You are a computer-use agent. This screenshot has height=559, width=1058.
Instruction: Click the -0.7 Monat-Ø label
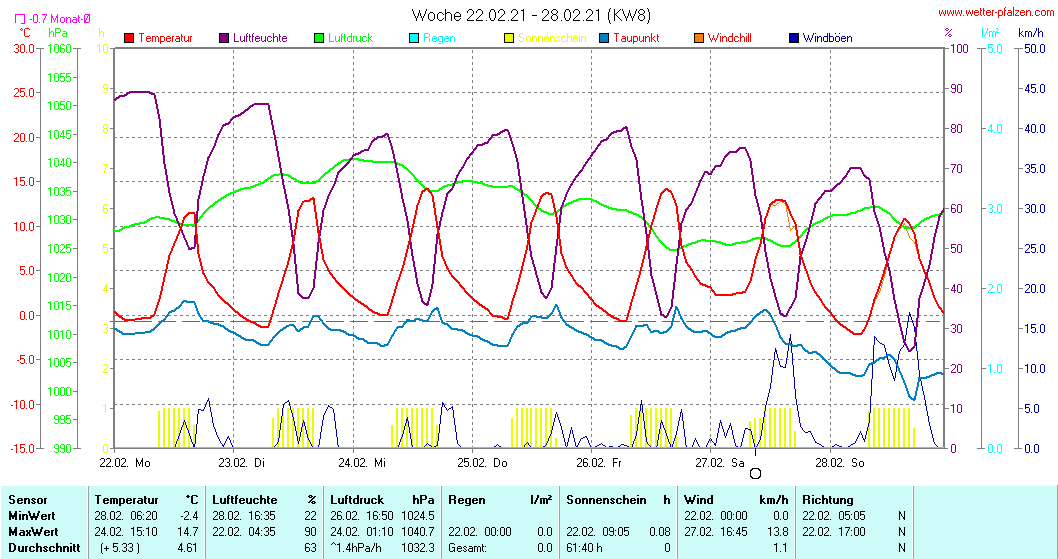click(x=59, y=19)
